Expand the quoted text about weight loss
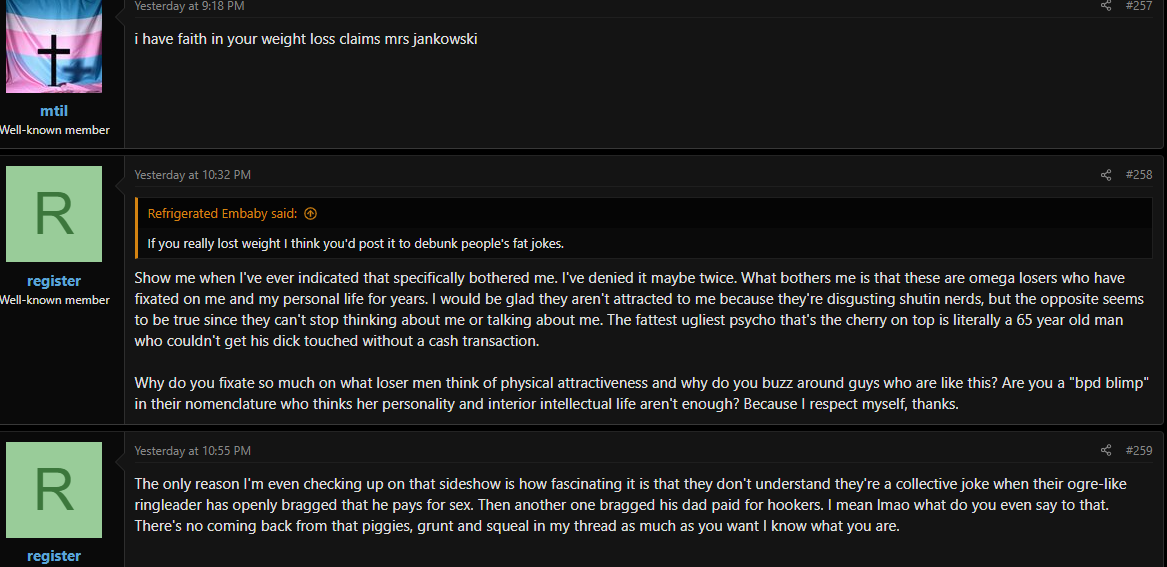The image size is (1167, 567). (x=356, y=243)
